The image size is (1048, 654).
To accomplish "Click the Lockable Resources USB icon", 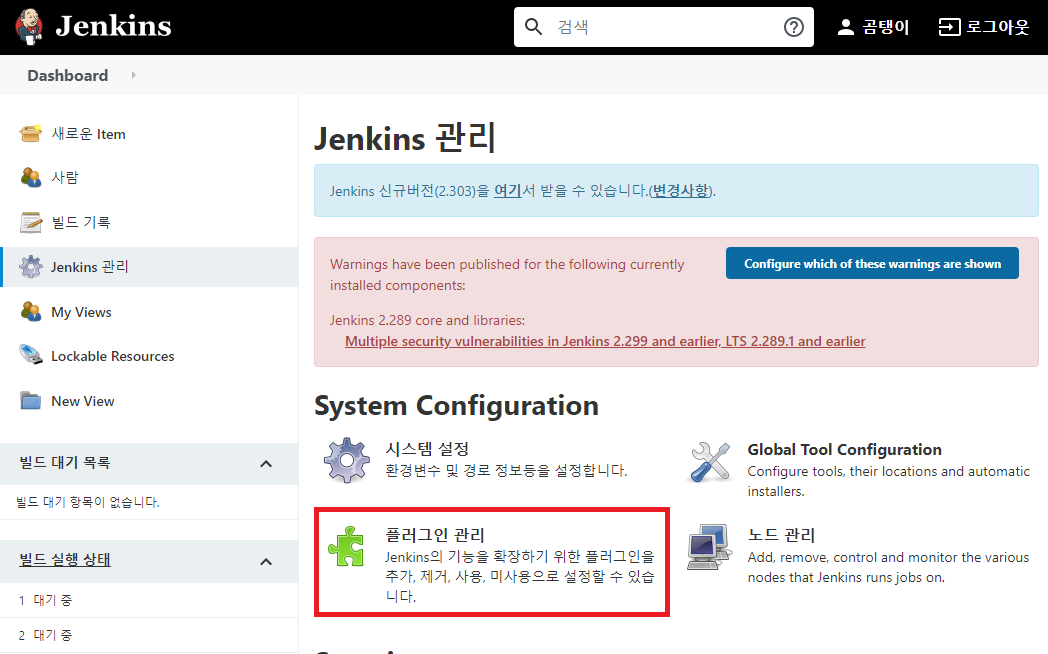I will point(31,355).
